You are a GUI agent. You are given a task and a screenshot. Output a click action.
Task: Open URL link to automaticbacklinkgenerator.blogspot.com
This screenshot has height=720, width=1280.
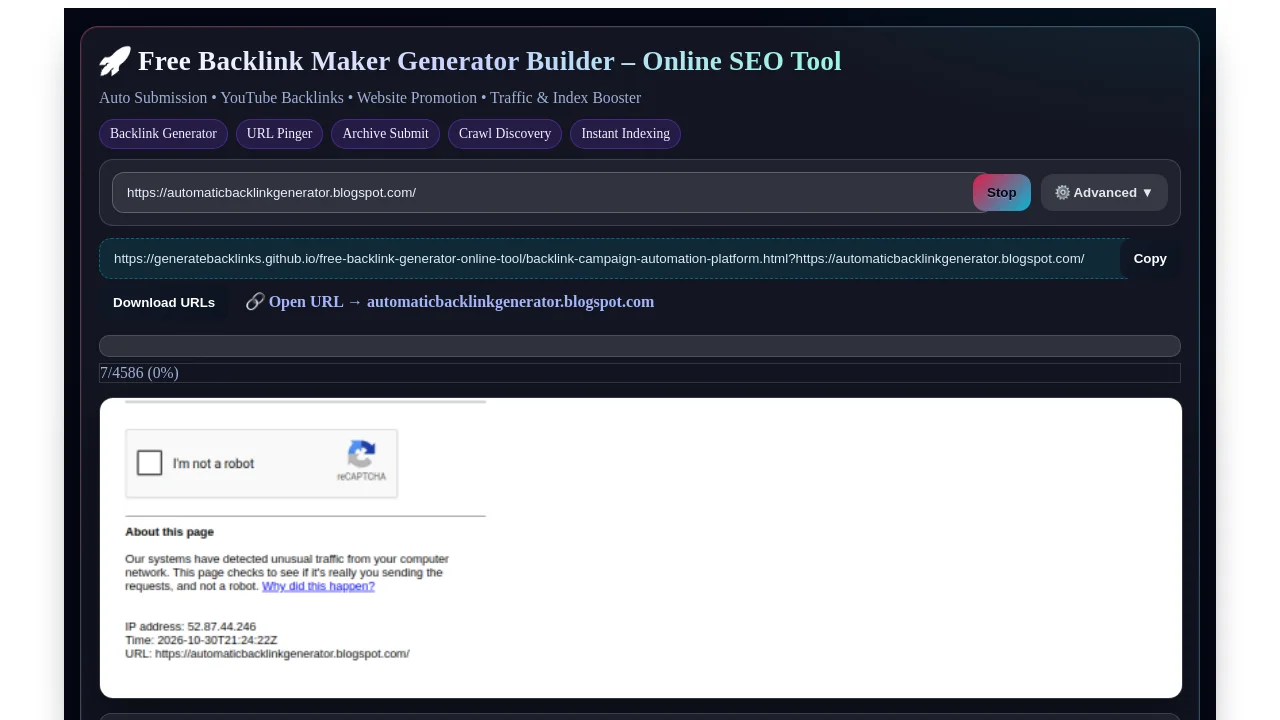pyautogui.click(x=450, y=302)
